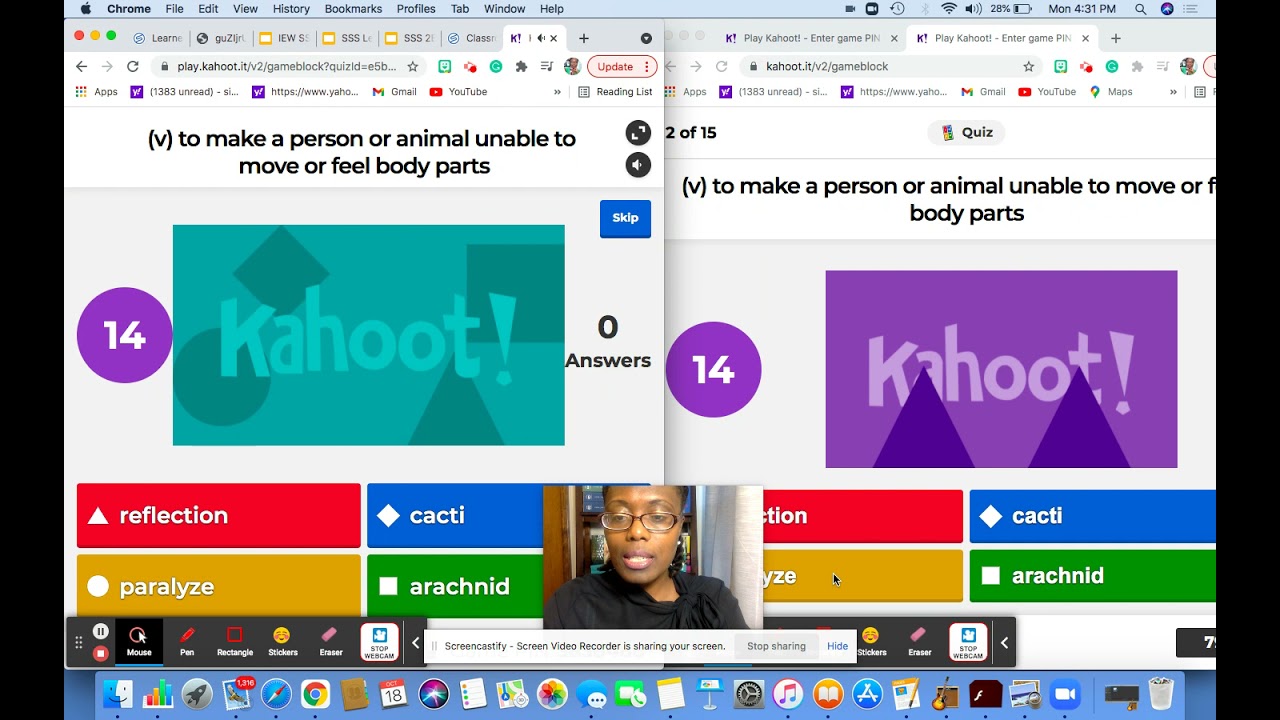This screenshot has height=720, width=1280.
Task: Open Zoom from the Dock
Action: coord(1065,694)
